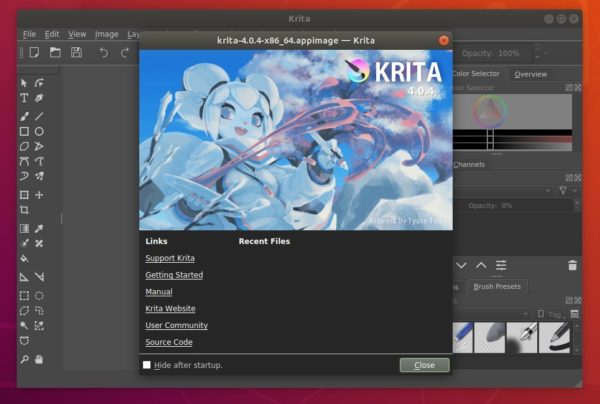600x404 pixels.
Task: Click the Open file folder icon
Action: (x=55, y=52)
